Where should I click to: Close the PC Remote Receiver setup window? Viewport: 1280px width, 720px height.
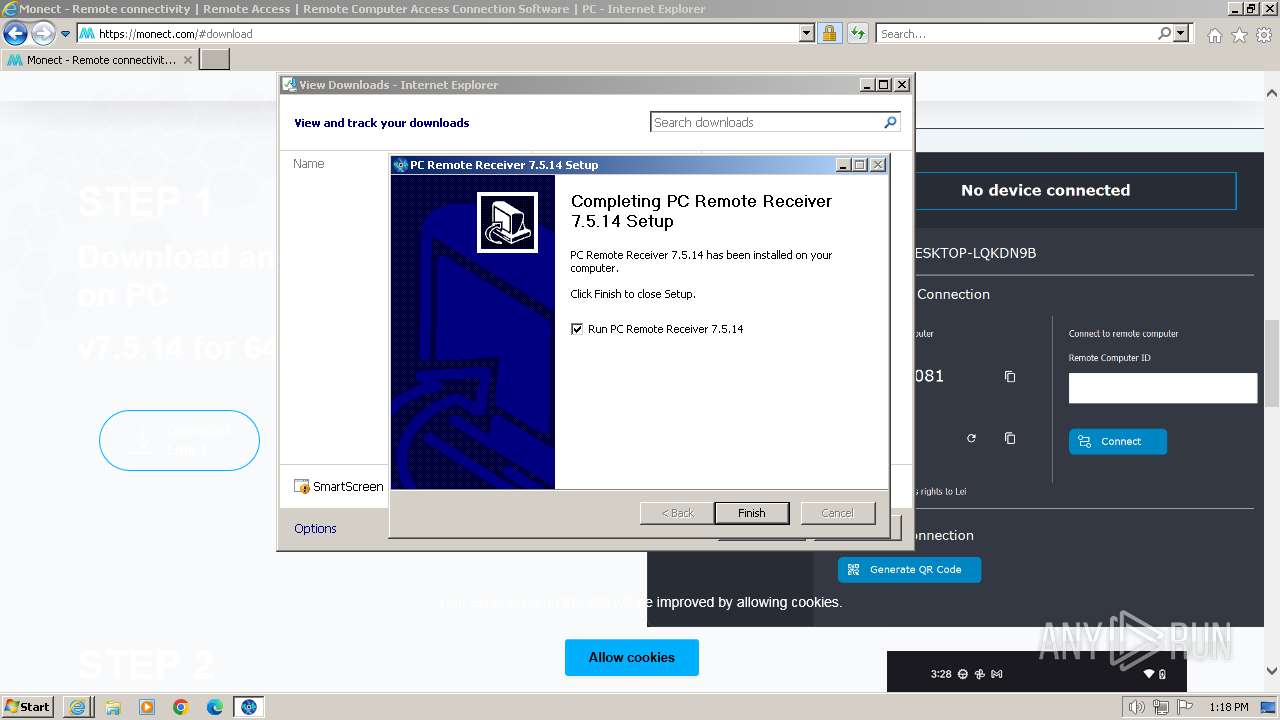point(878,165)
